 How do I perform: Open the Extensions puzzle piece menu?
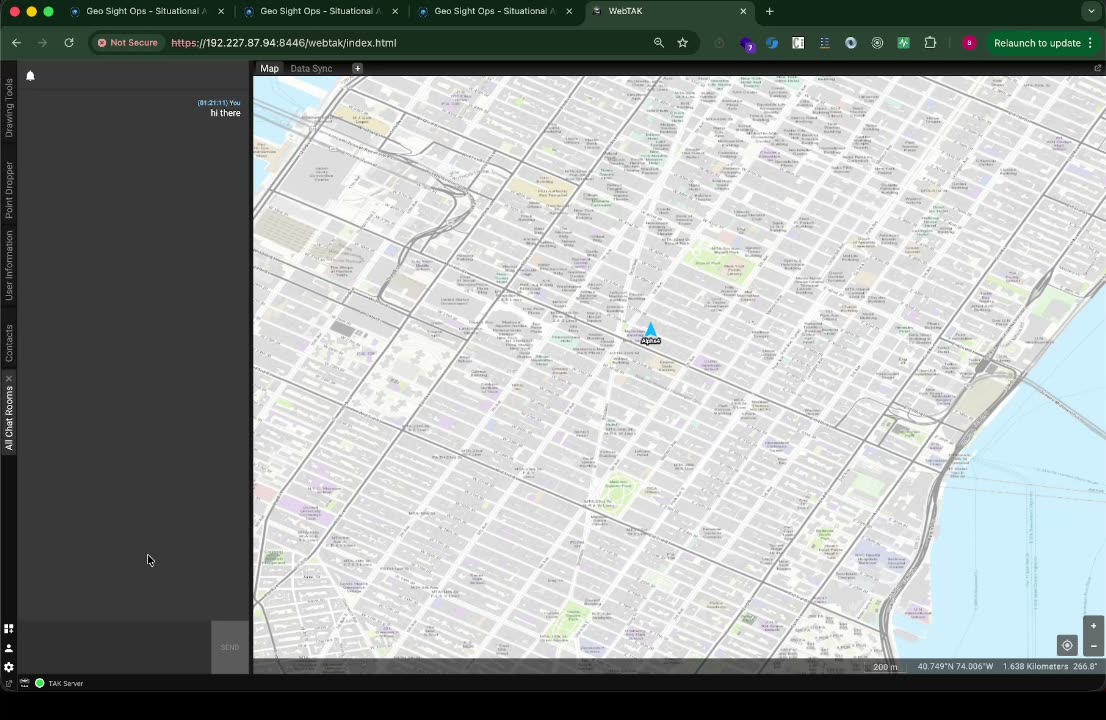click(x=930, y=43)
